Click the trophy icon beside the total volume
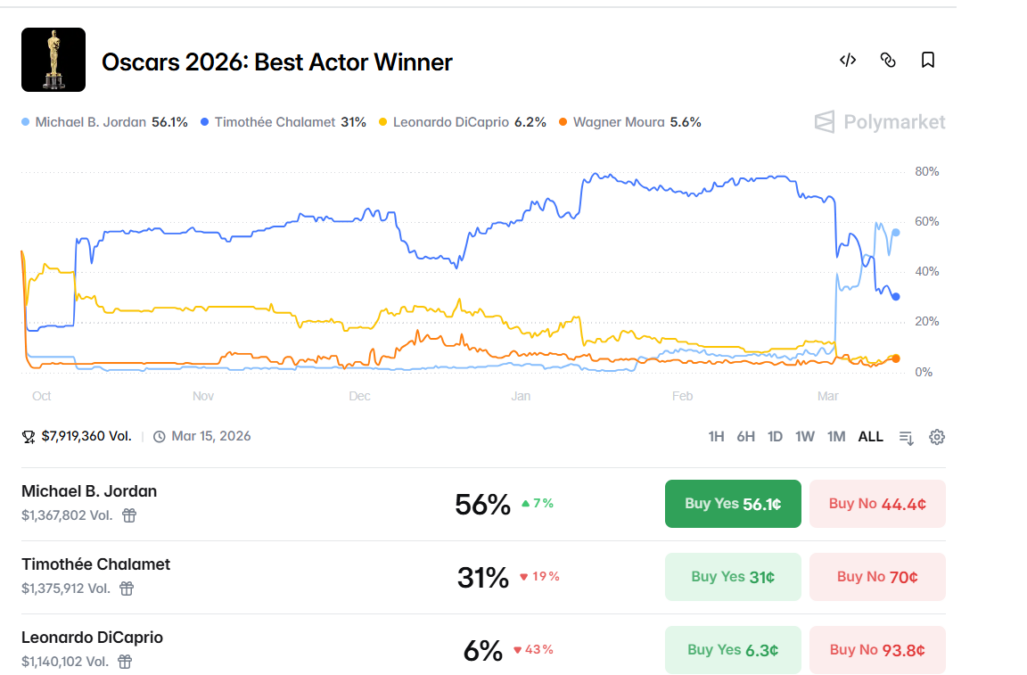 tap(26, 436)
